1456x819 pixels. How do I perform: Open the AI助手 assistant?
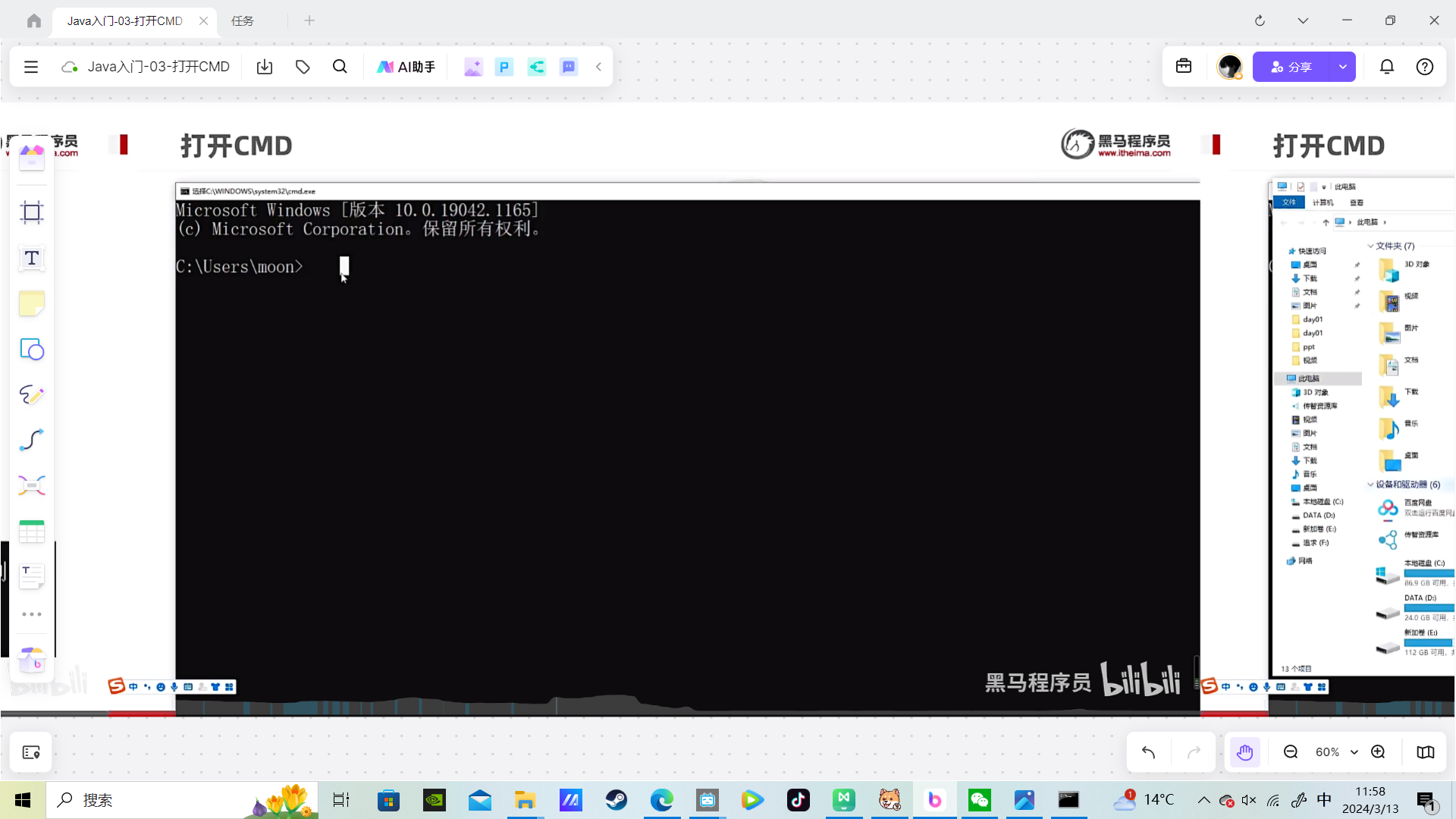[406, 67]
